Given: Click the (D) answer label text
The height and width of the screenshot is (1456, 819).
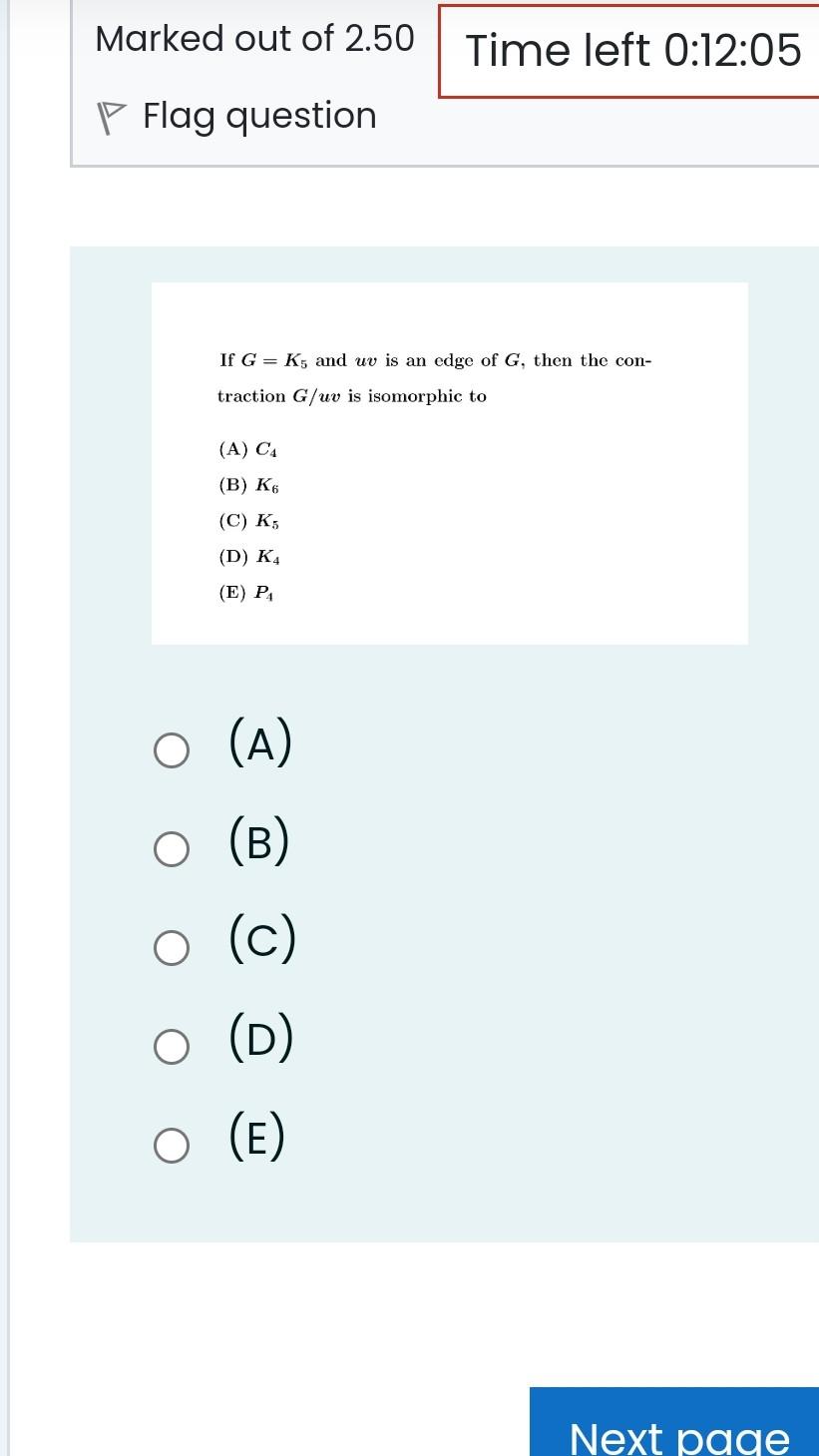Looking at the screenshot, I should pyautogui.click(x=261, y=1038).
